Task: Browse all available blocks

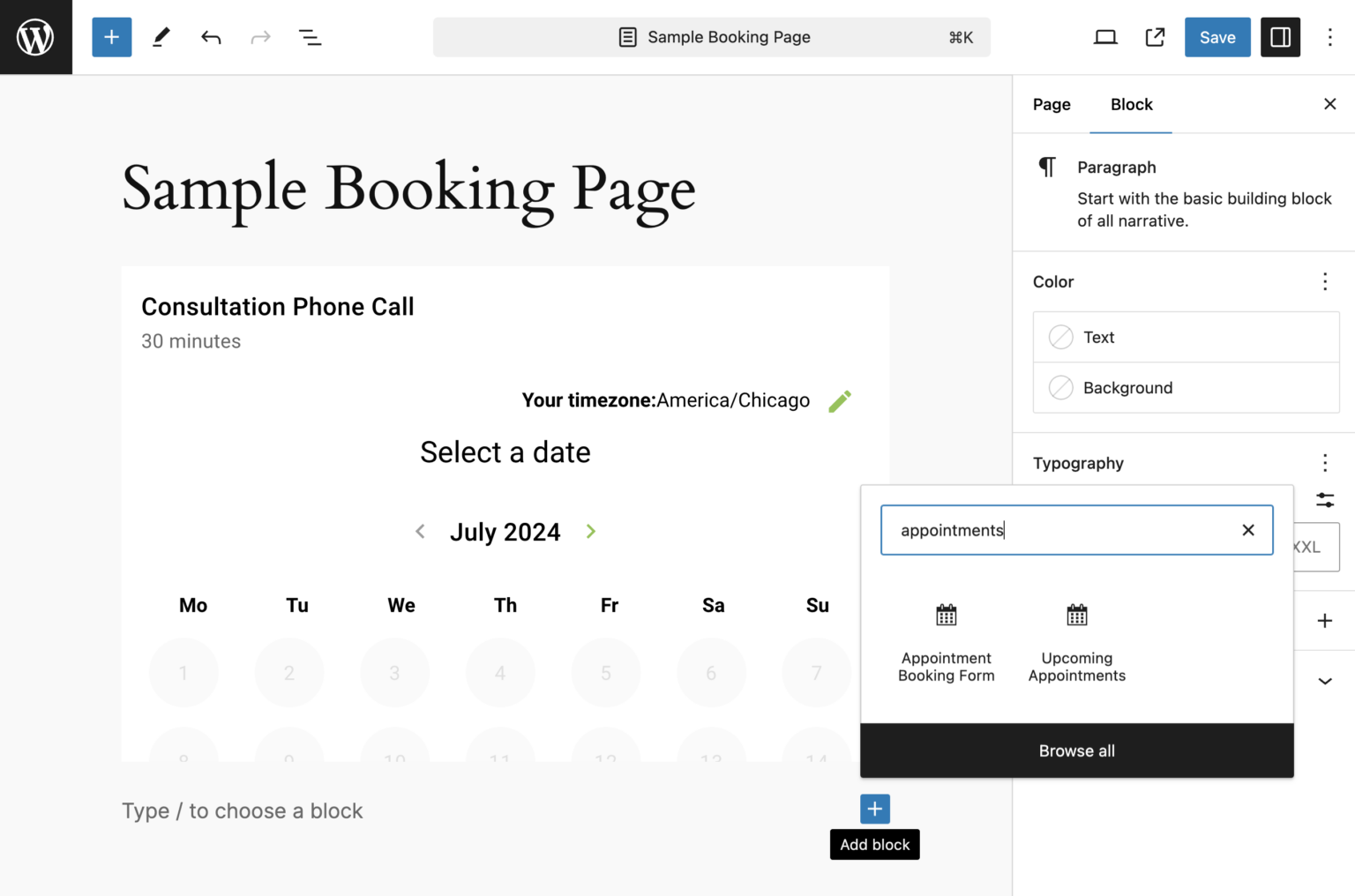Action: coord(1076,750)
